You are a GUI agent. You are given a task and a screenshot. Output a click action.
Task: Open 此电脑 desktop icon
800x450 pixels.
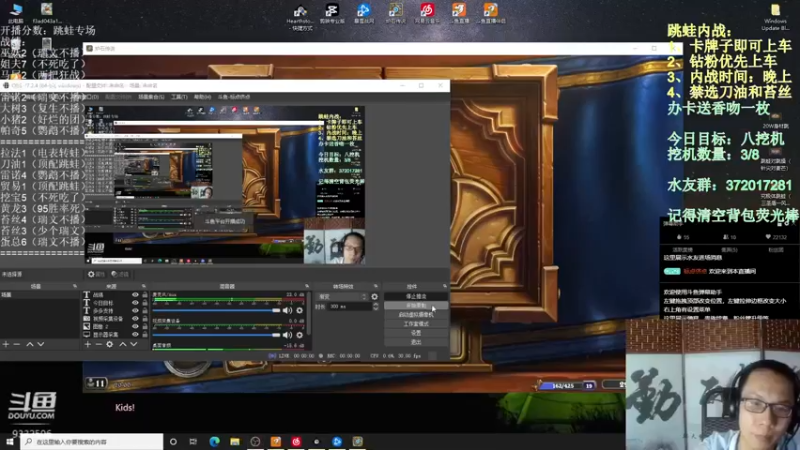[16, 12]
